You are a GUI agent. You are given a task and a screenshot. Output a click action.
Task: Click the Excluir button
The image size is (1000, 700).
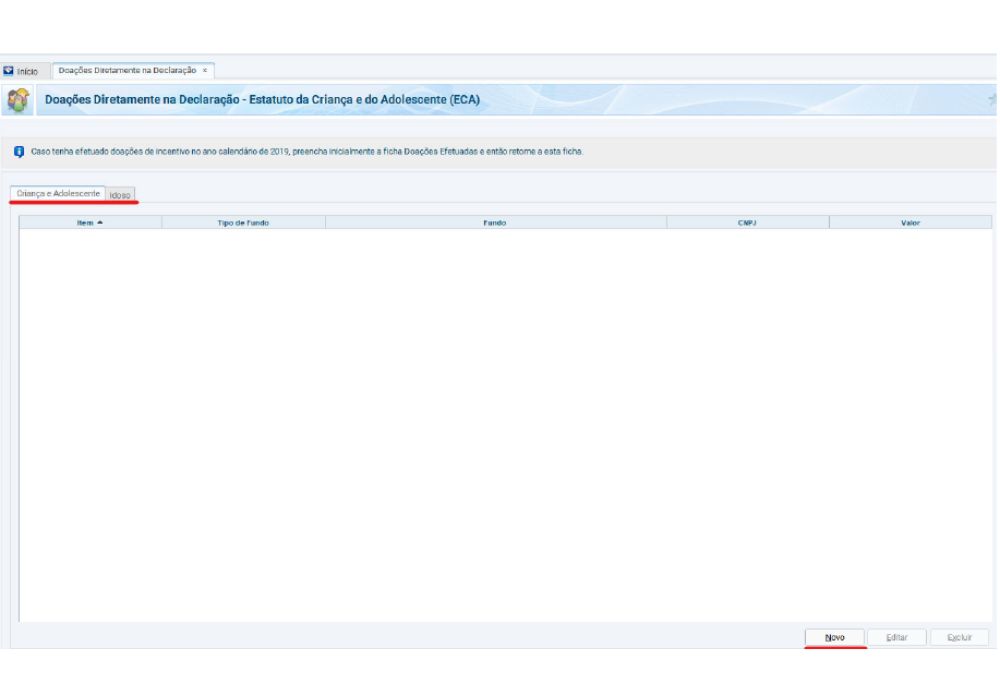[x=959, y=636]
